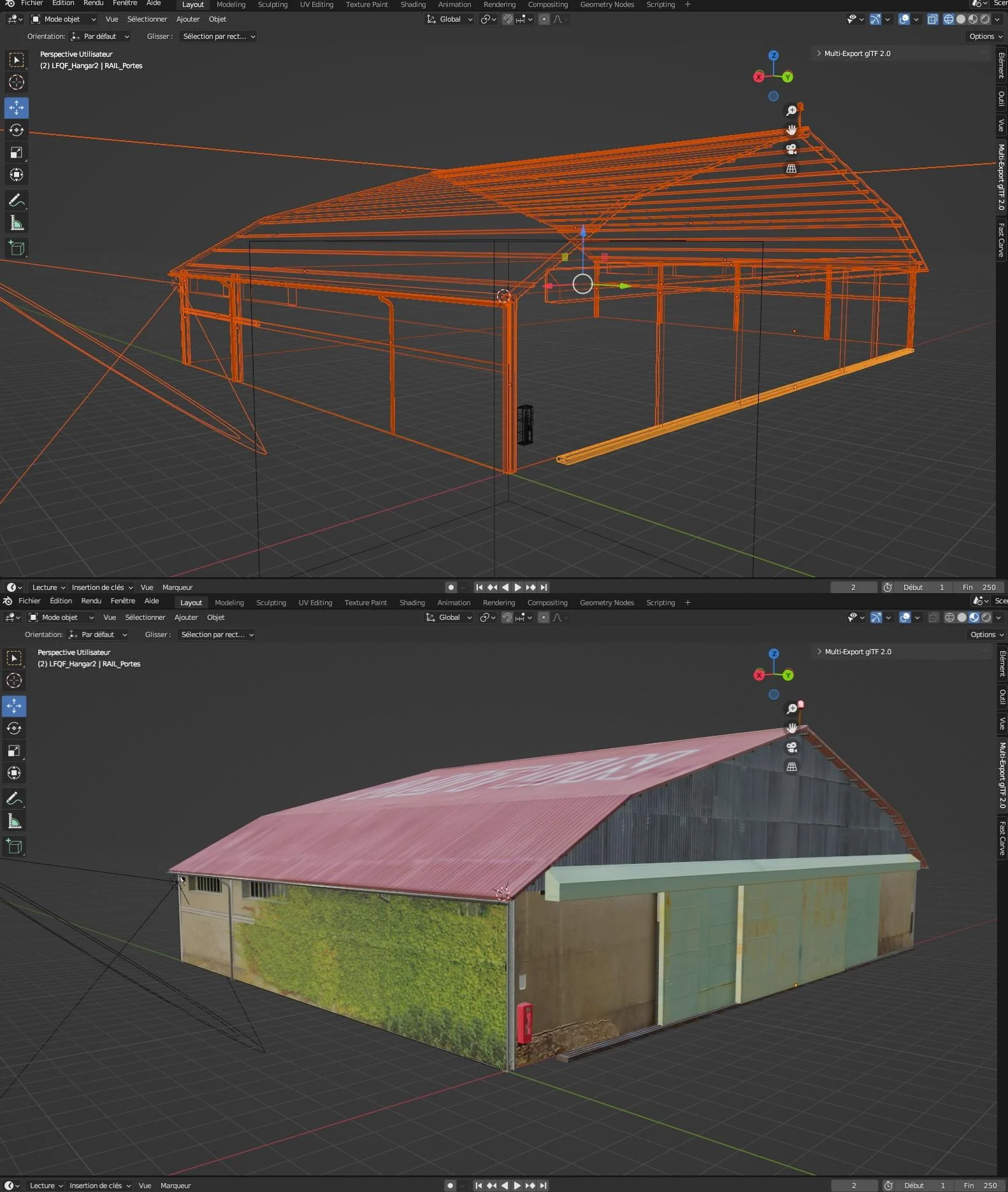Click the Z axis on top viewport gizmo
The image size is (1008, 1192).
[x=774, y=55]
